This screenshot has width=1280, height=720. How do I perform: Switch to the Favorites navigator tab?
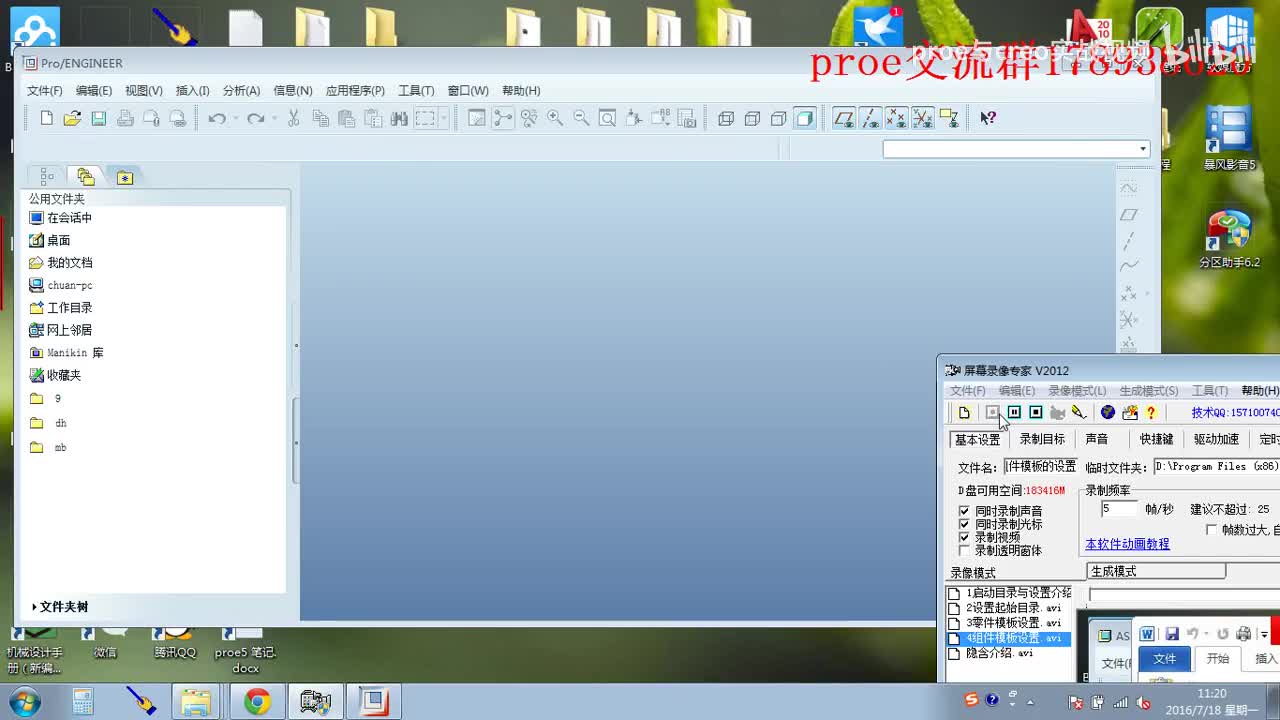[x=125, y=177]
